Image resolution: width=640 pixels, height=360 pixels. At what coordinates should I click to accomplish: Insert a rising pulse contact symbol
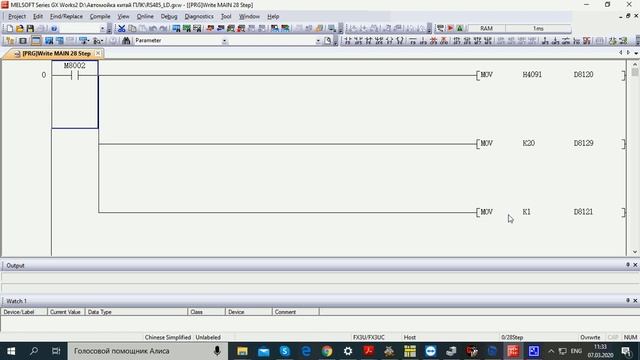(456, 40)
